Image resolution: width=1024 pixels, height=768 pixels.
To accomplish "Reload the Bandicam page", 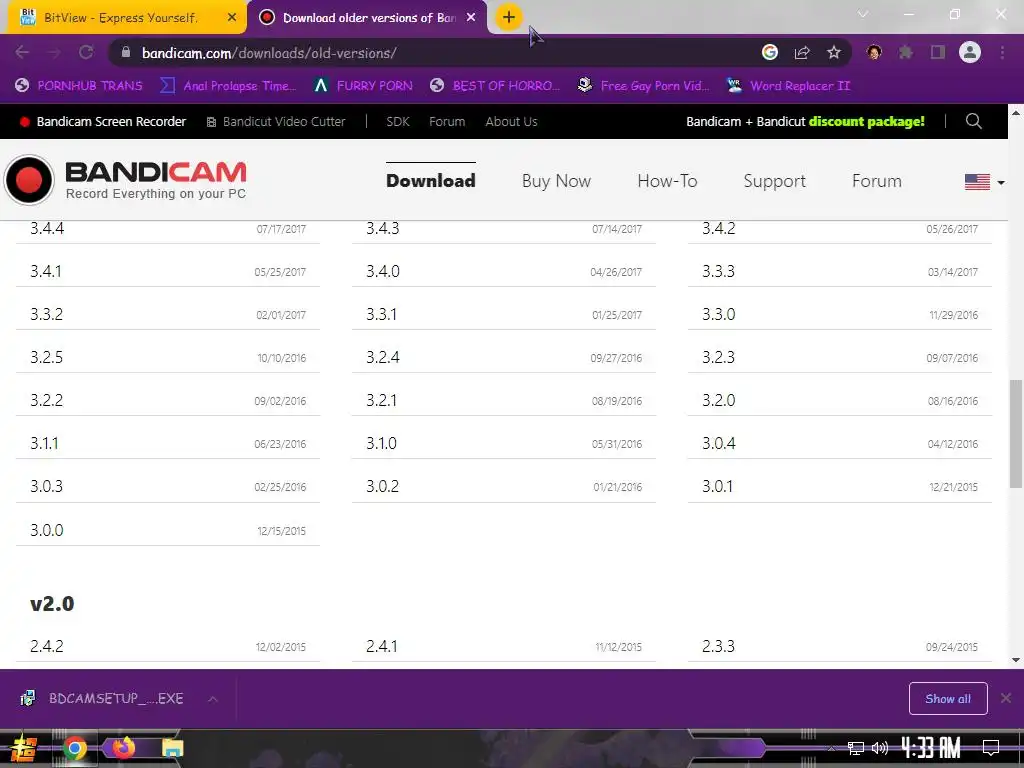I will pyautogui.click(x=86, y=53).
